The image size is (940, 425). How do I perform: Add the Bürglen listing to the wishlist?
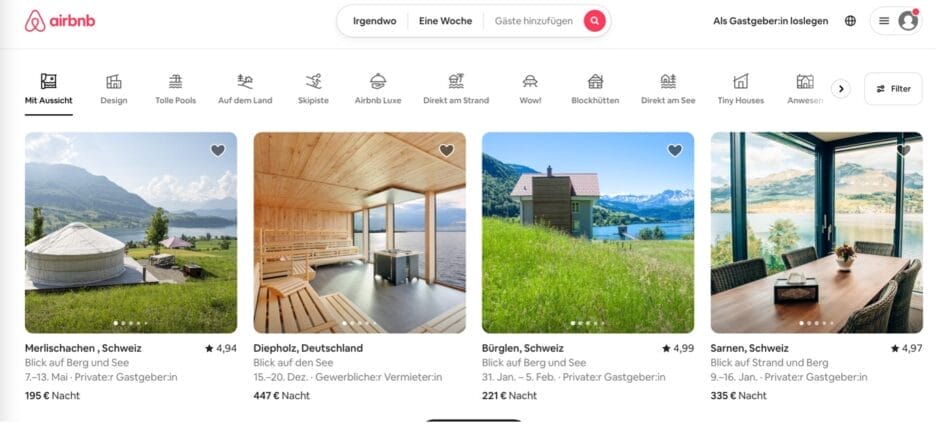tap(674, 150)
